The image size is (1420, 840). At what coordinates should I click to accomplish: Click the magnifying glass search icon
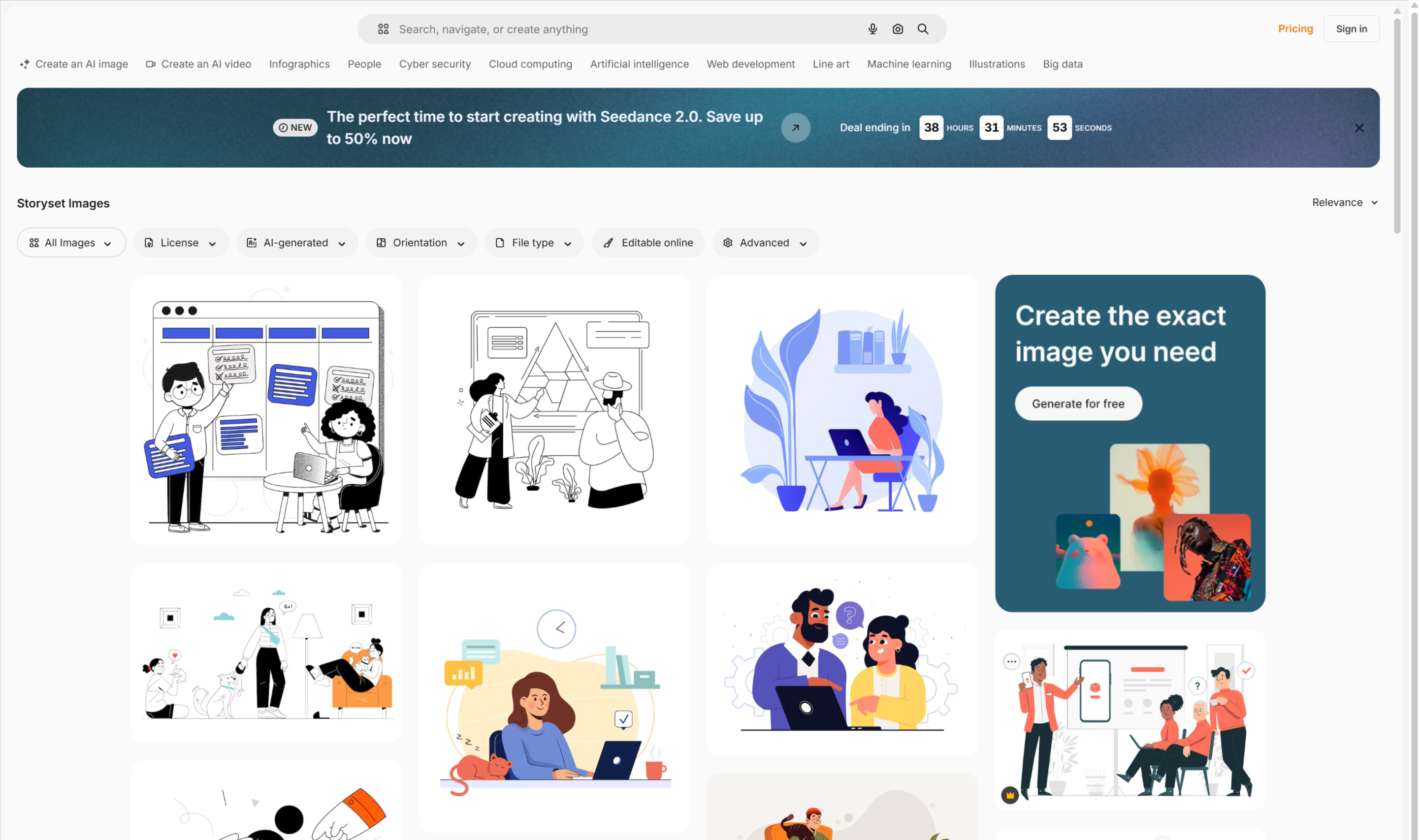(923, 29)
